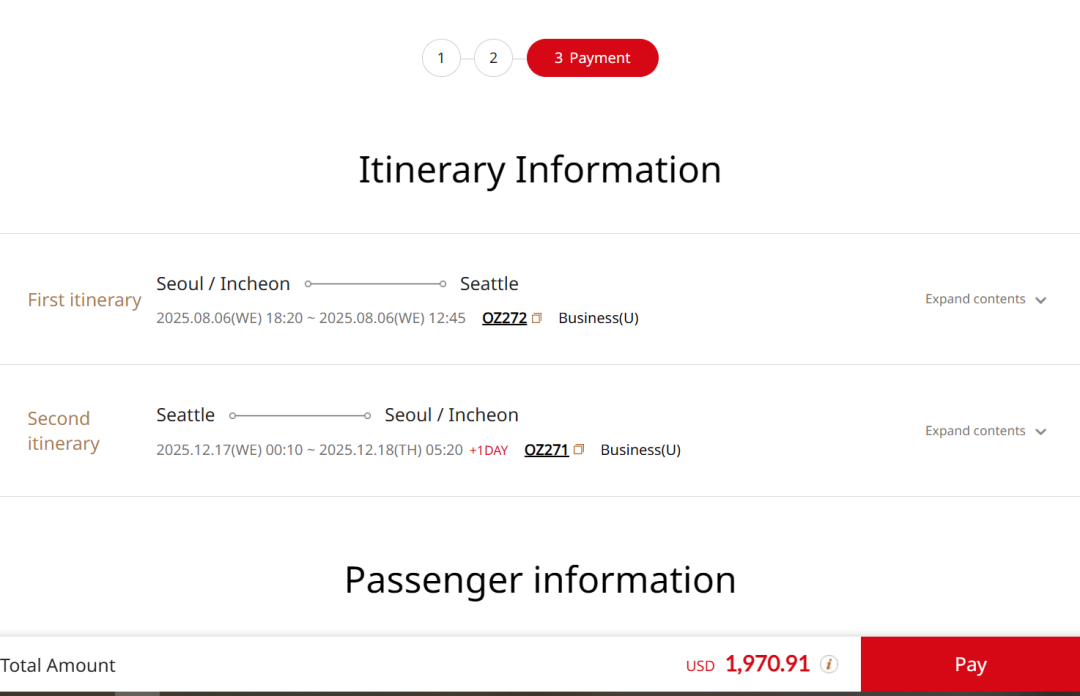Go back to step 1

tap(441, 58)
